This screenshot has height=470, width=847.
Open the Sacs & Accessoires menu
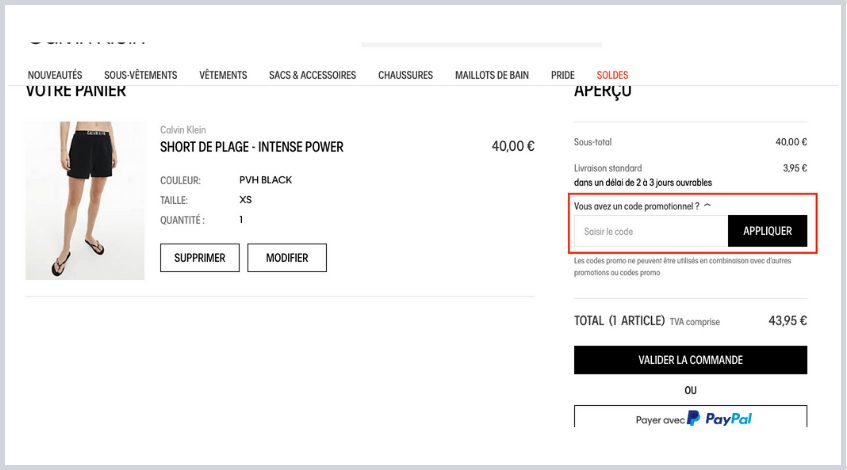tap(312, 75)
